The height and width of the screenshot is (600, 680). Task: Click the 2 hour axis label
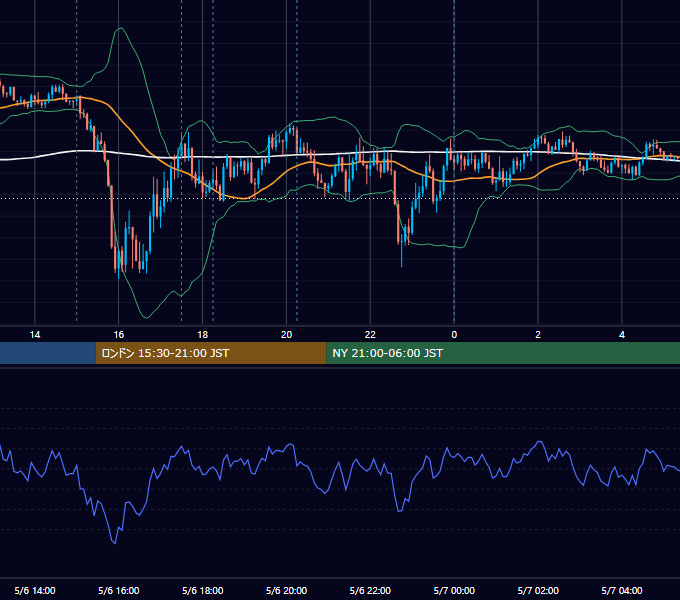[538, 335]
